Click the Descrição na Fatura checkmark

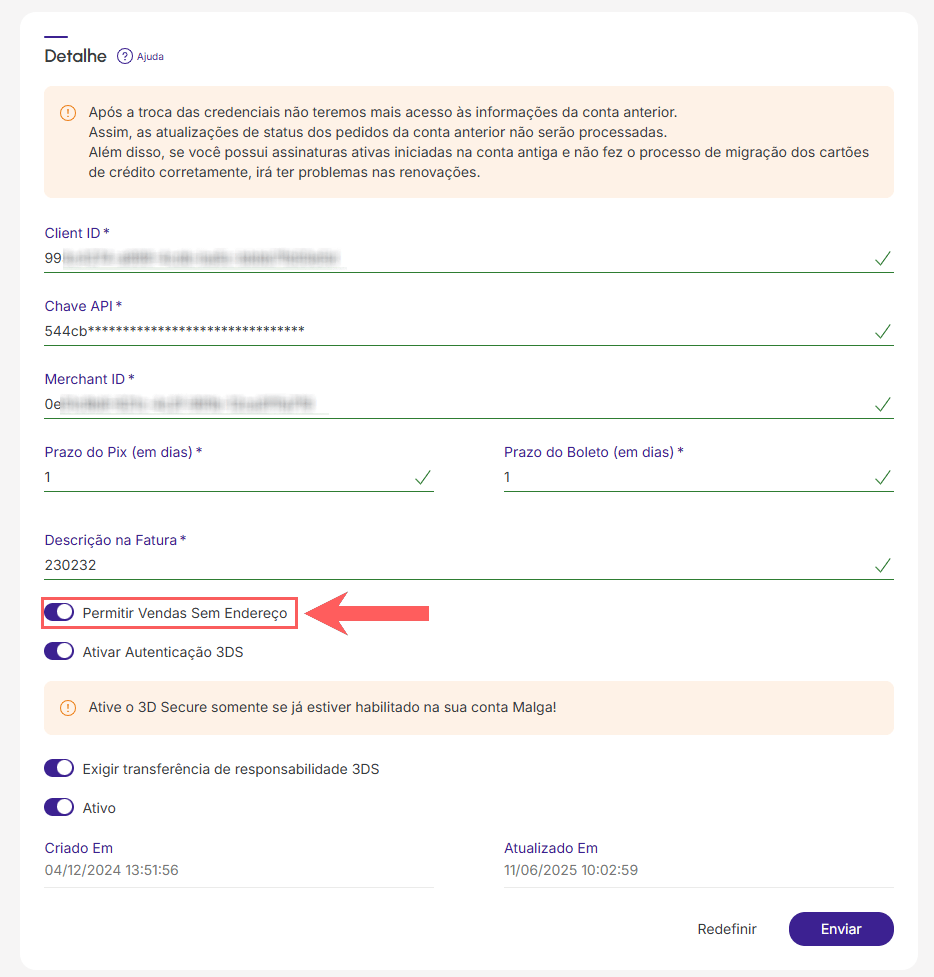tap(882, 565)
